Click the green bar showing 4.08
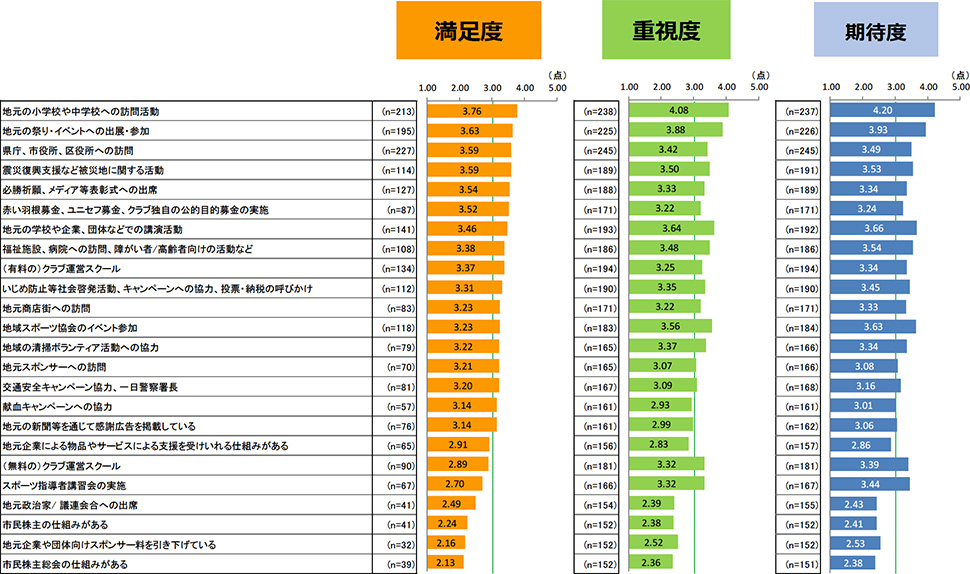The width and height of the screenshot is (970, 574). pos(679,111)
